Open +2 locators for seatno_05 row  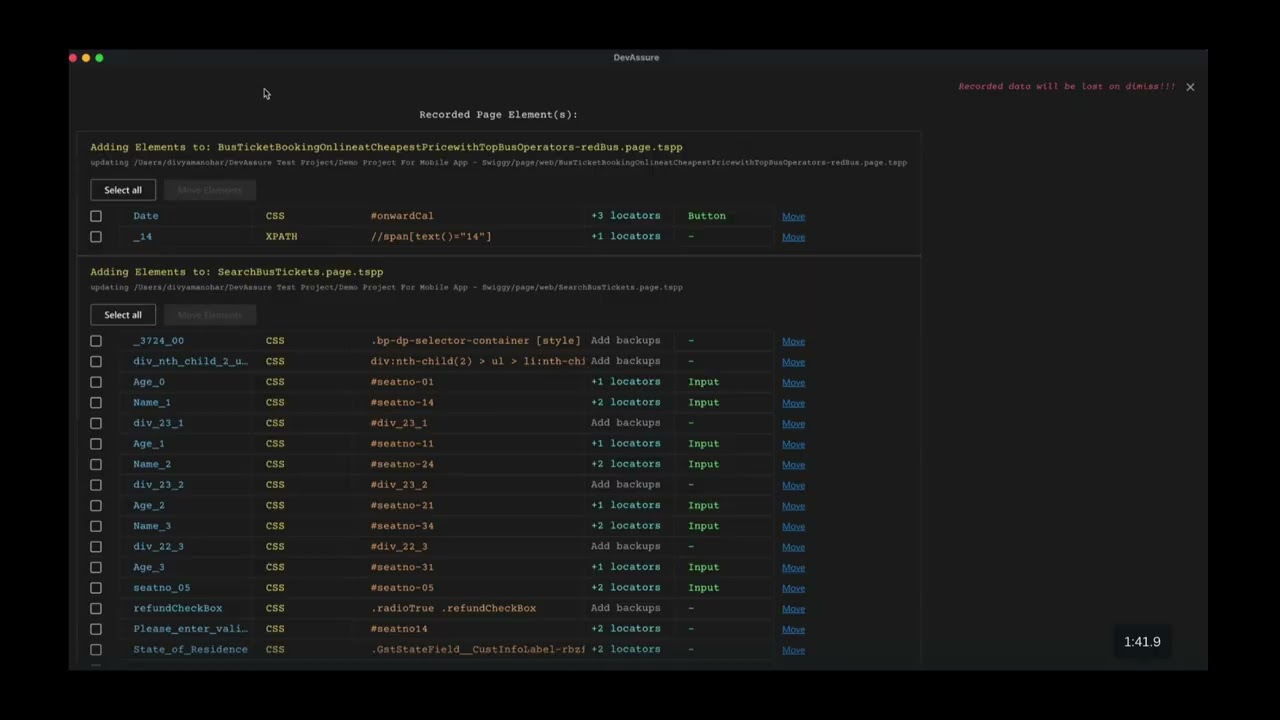tap(625, 587)
